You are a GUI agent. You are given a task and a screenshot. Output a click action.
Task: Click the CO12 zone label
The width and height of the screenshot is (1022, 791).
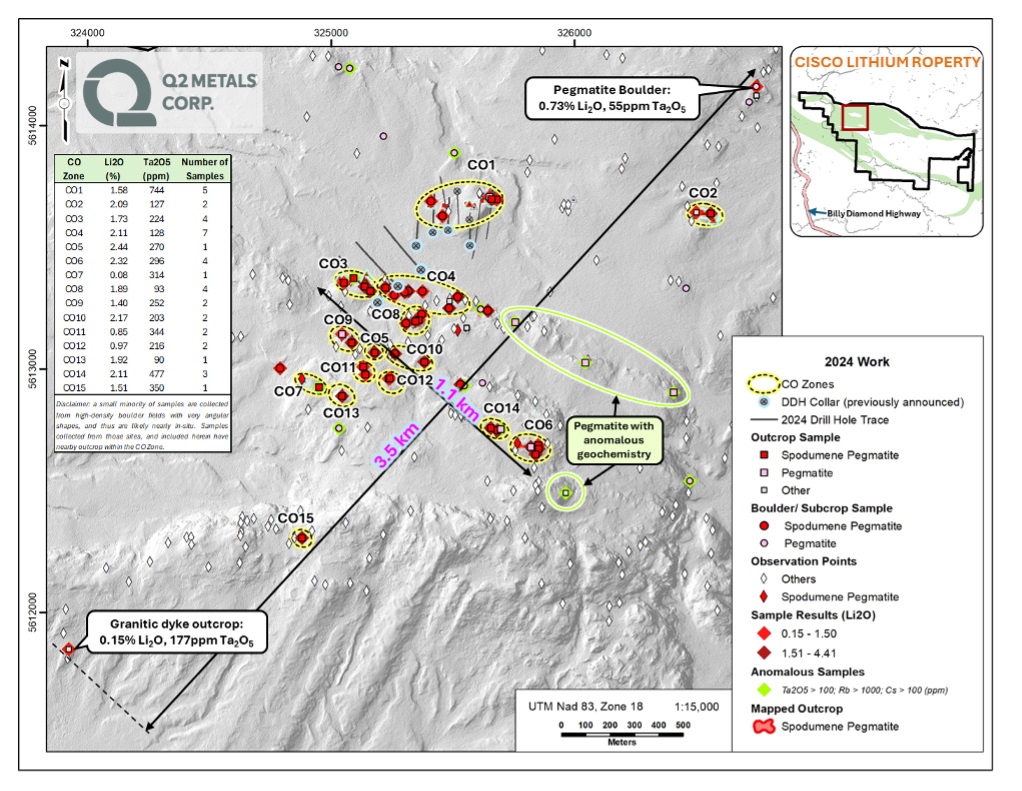[x=415, y=379]
